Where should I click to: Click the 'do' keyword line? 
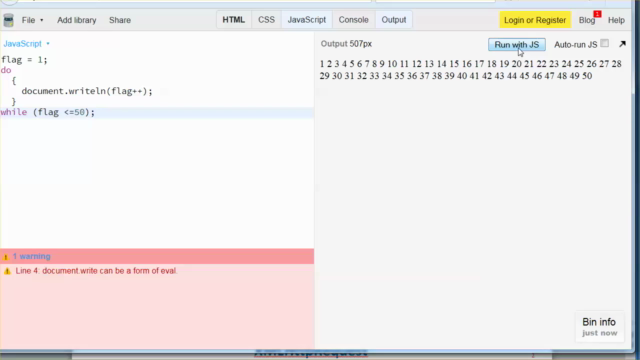pos(6,70)
